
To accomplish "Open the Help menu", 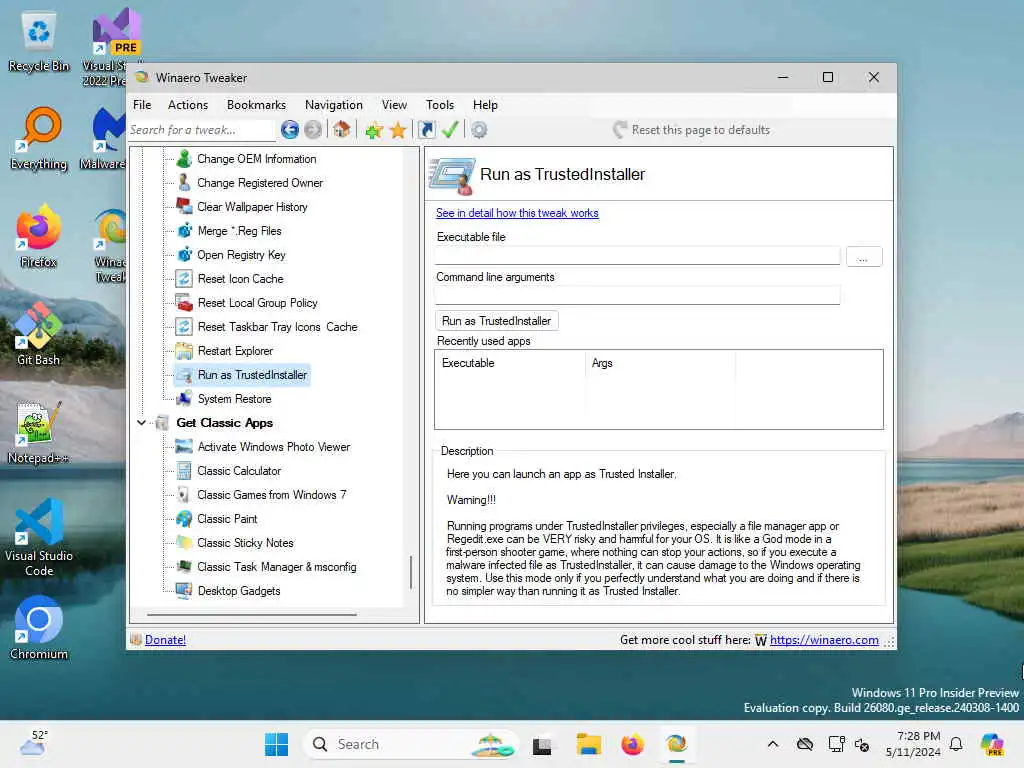I will 485,105.
